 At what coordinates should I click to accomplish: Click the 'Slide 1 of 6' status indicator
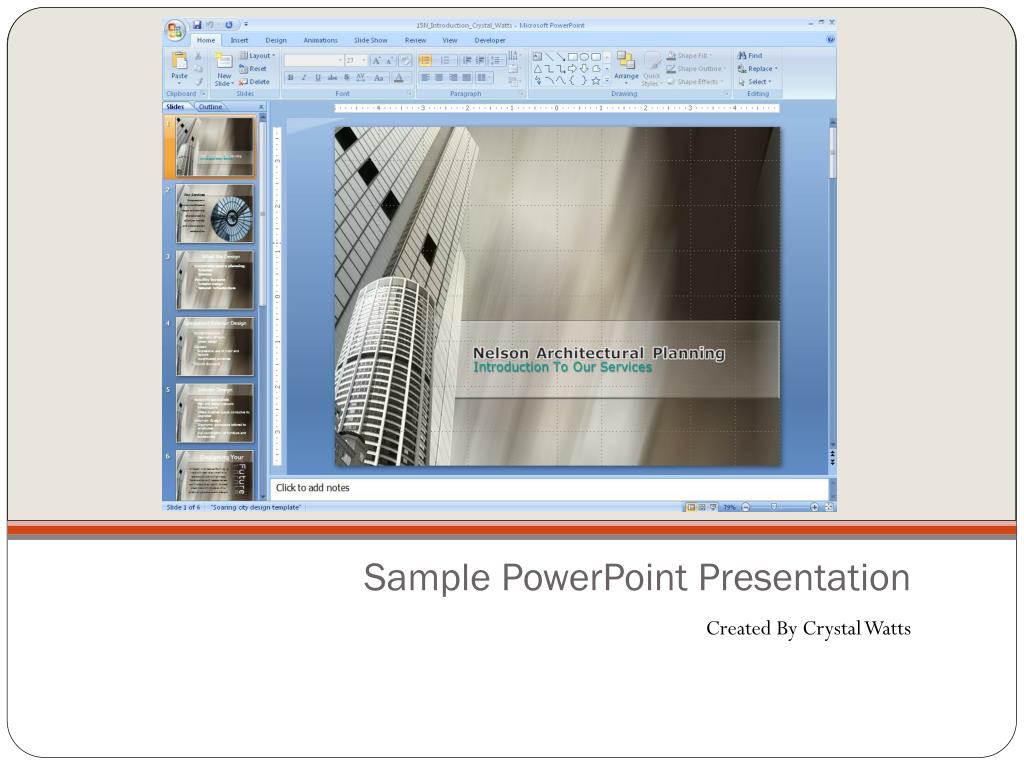[184, 507]
